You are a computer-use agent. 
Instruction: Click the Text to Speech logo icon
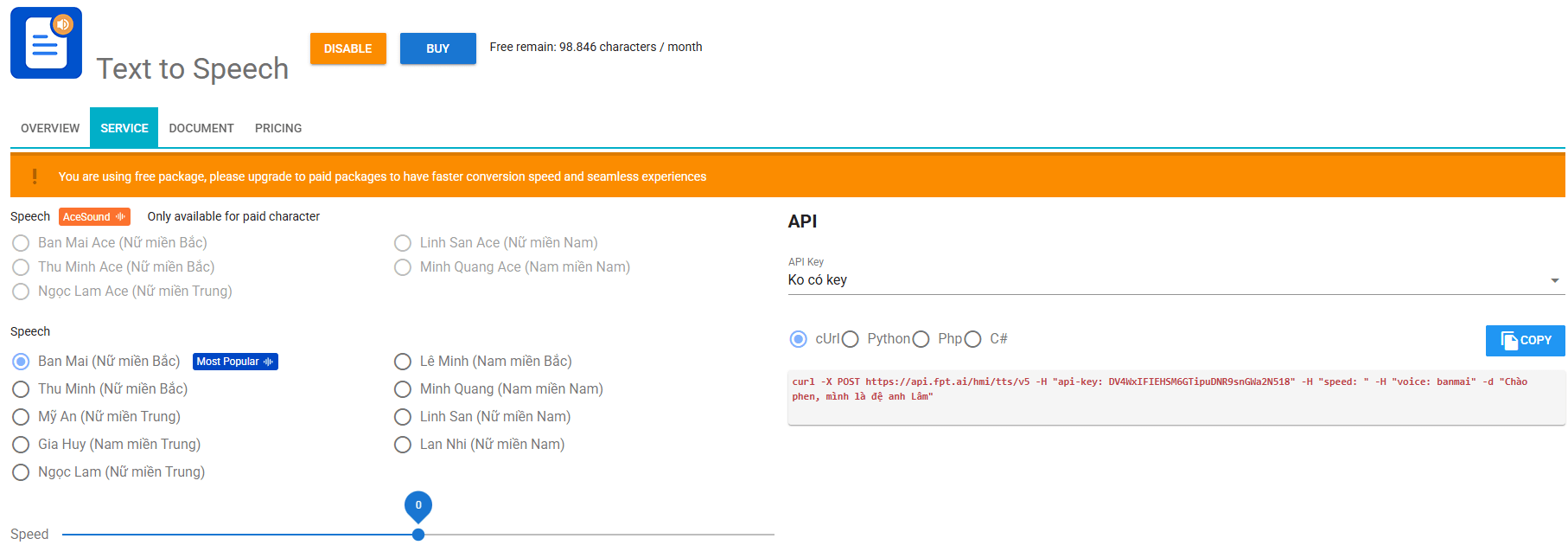46,43
